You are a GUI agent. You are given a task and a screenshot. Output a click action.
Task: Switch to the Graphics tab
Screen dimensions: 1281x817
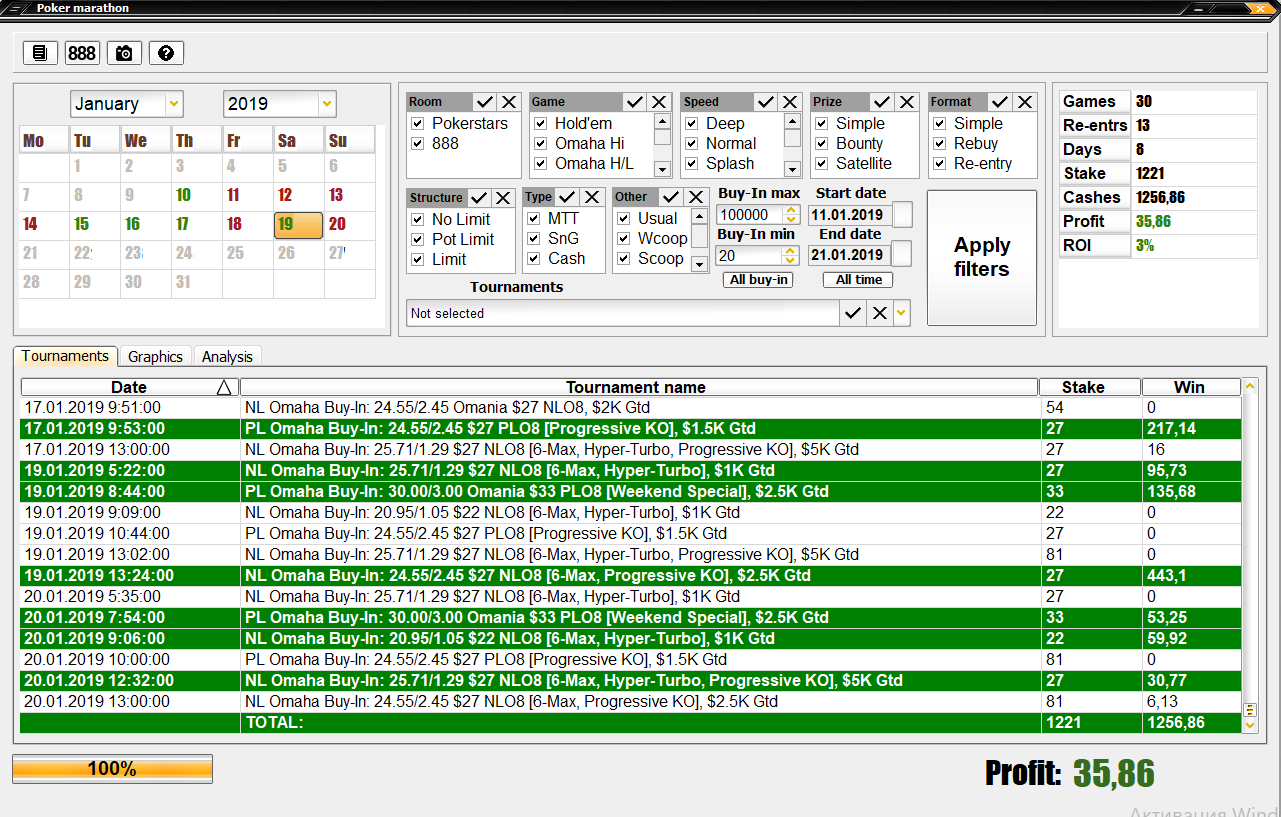point(155,357)
